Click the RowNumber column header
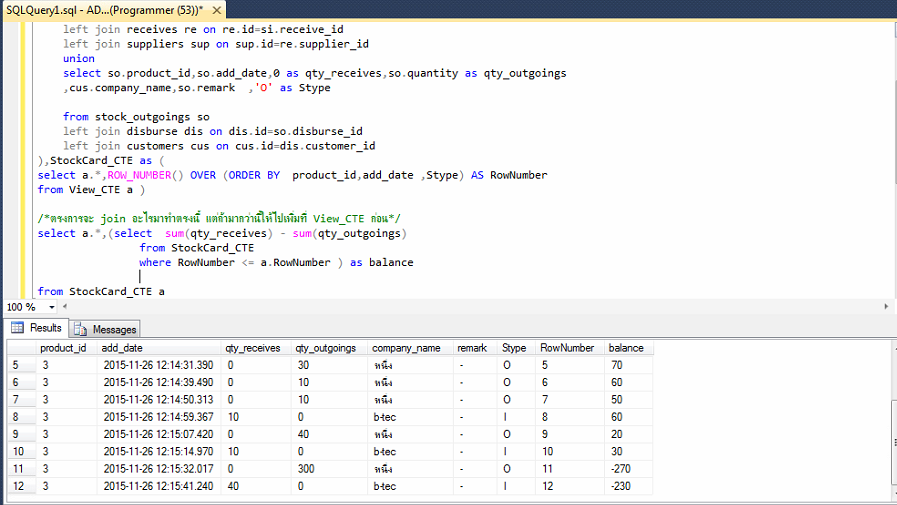 [566, 348]
